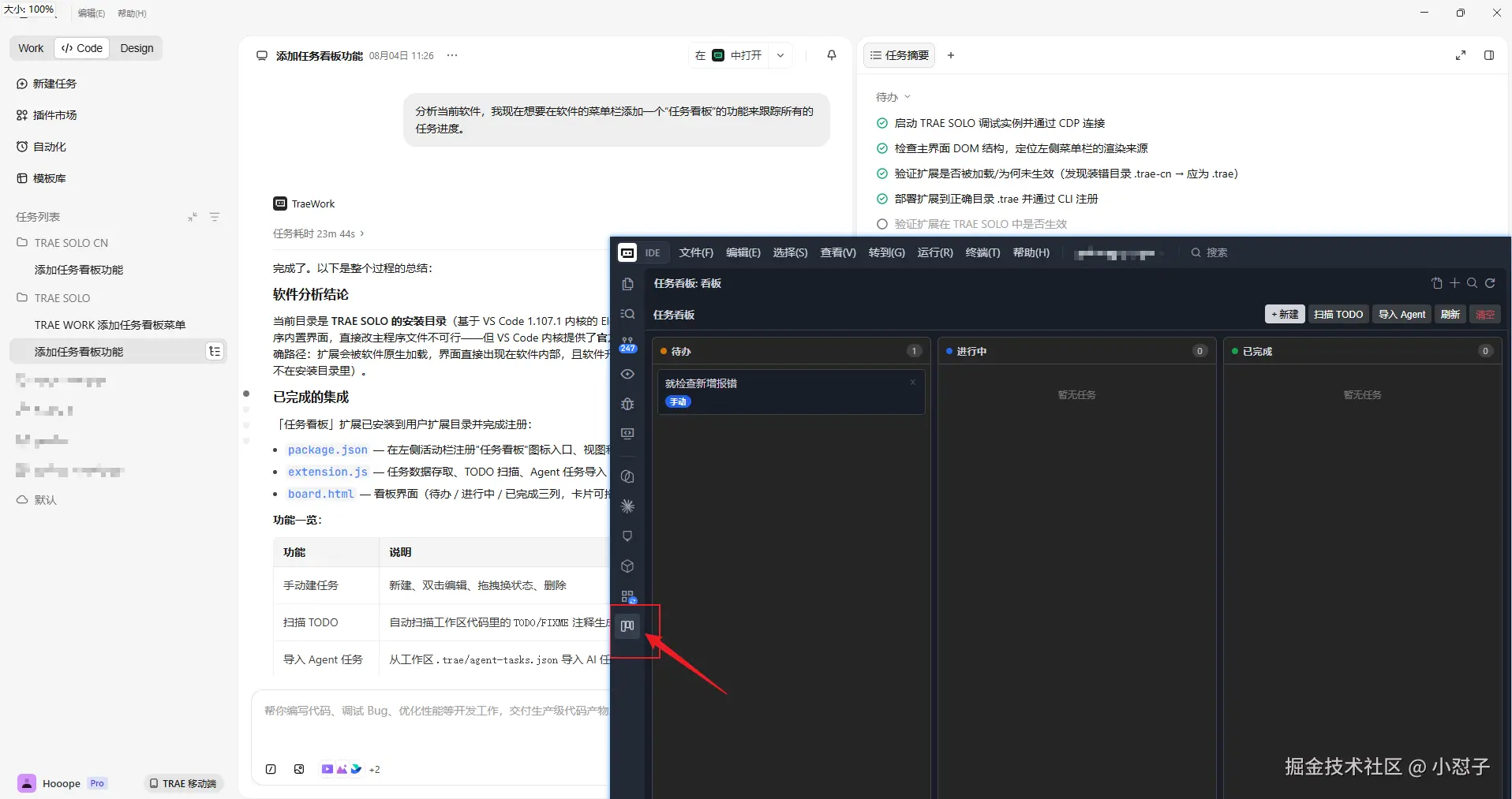Click the 导入 Agent button
This screenshot has height=799, width=1512.
click(x=1402, y=314)
